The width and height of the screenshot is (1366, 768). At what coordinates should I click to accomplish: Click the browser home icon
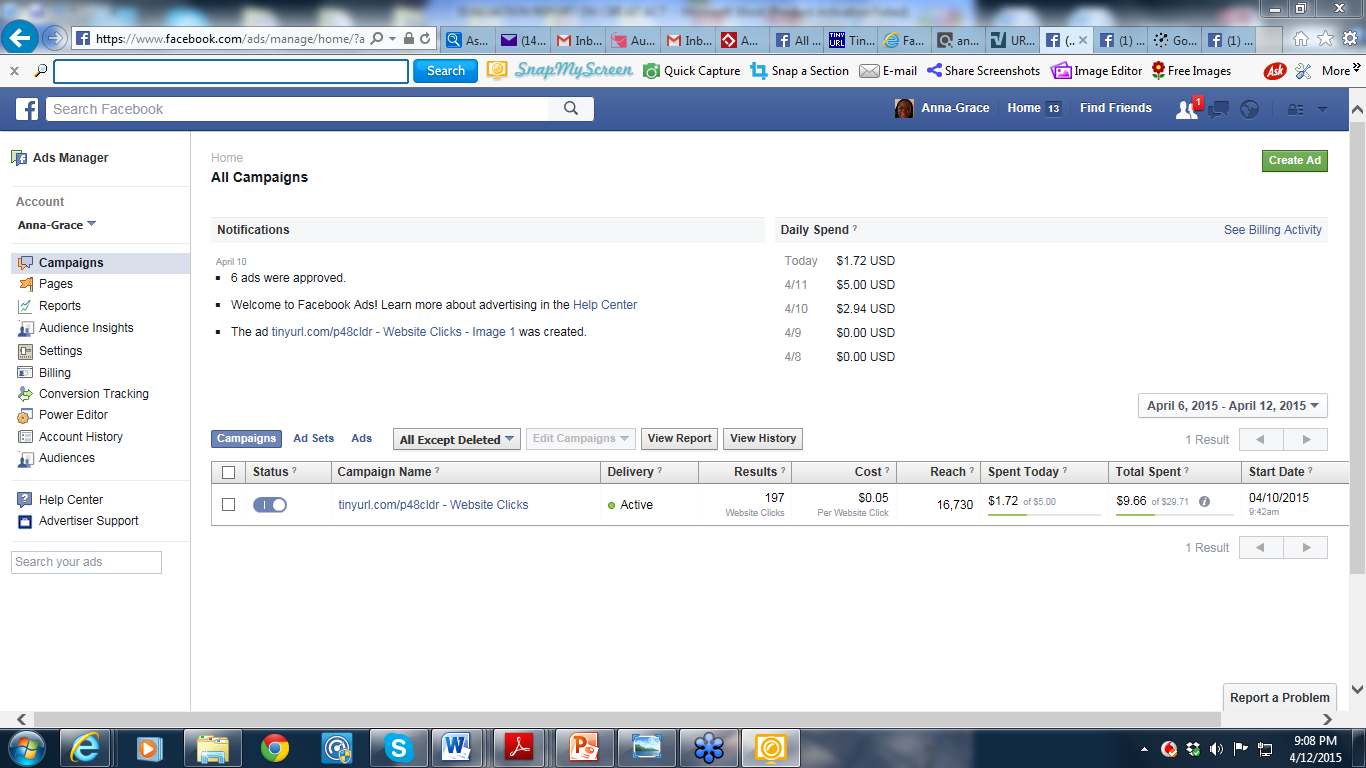pos(1300,39)
